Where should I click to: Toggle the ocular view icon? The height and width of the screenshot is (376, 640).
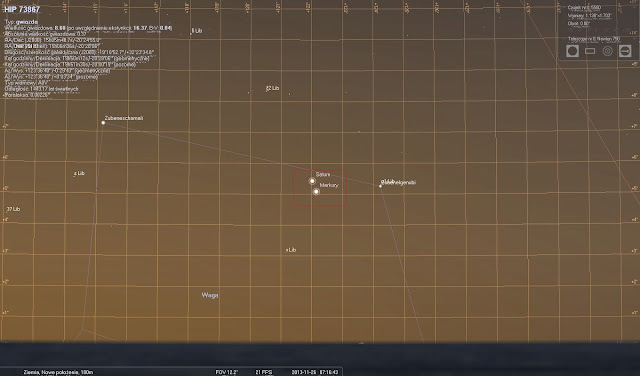(572, 51)
